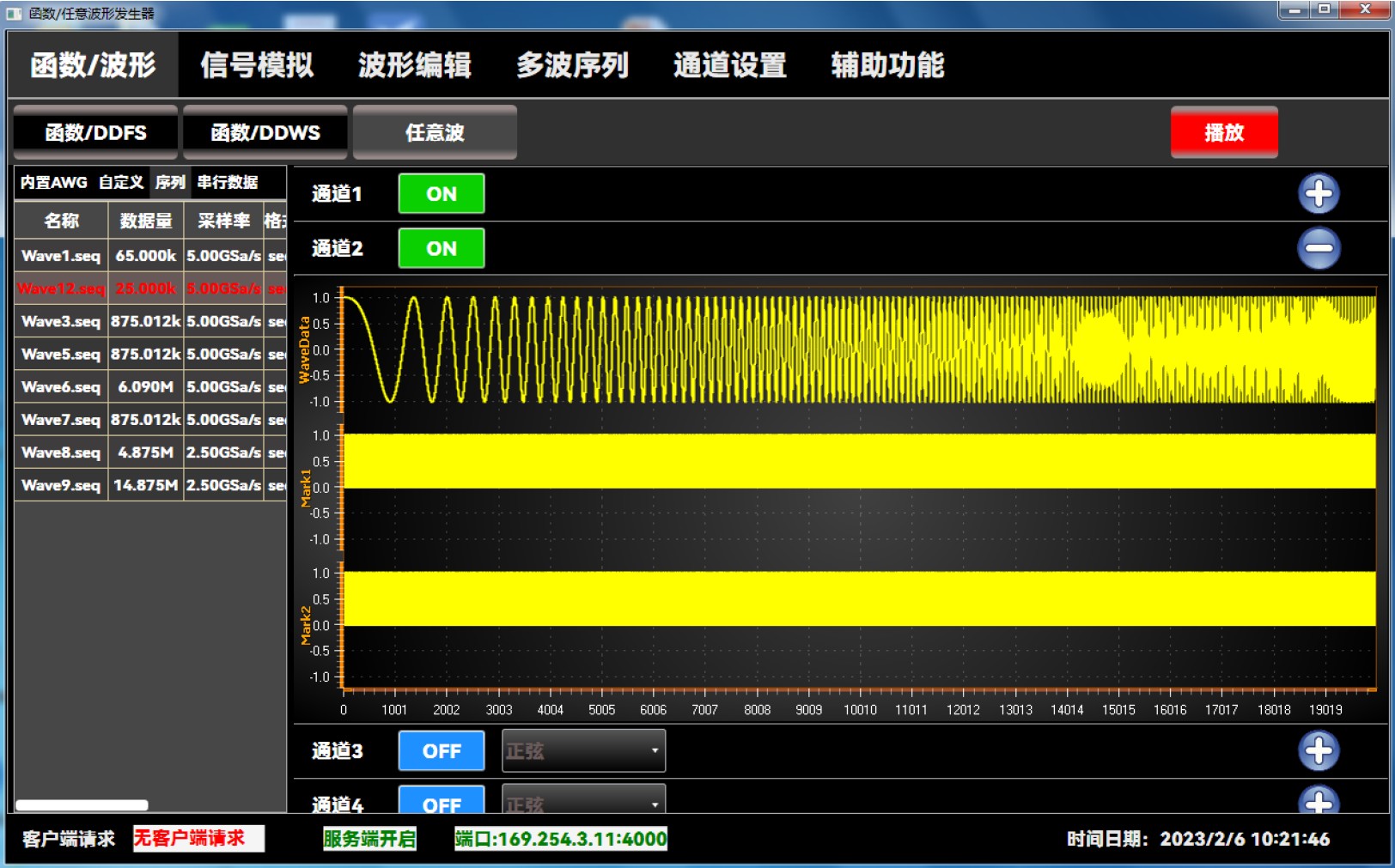Viewport: 1395px width, 868px height.
Task: Select the 函数/DDFS mode button
Action: 95,132
